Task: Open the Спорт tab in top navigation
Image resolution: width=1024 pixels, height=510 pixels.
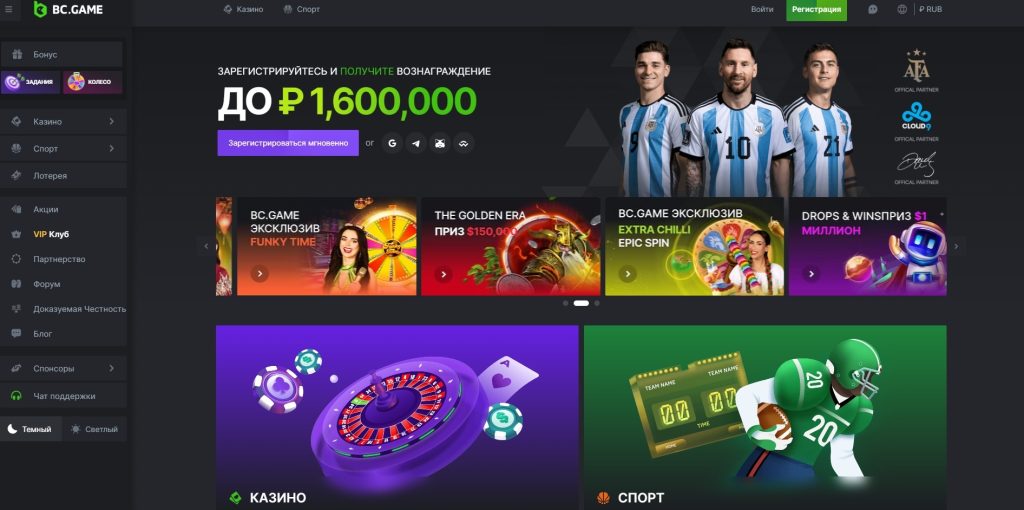Action: [x=302, y=10]
